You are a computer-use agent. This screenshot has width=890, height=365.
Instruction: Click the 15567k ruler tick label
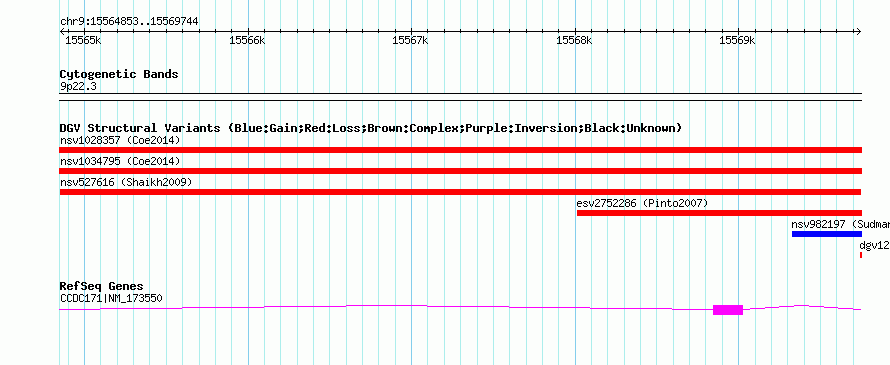(x=410, y=40)
